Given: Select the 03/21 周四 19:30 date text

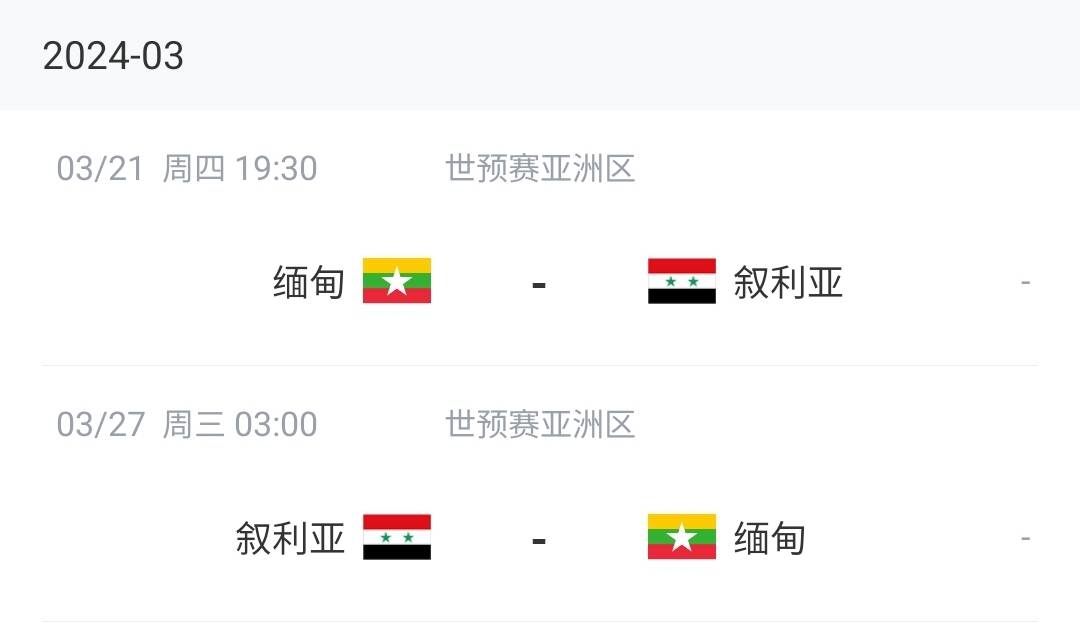Looking at the screenshot, I should (x=187, y=169).
